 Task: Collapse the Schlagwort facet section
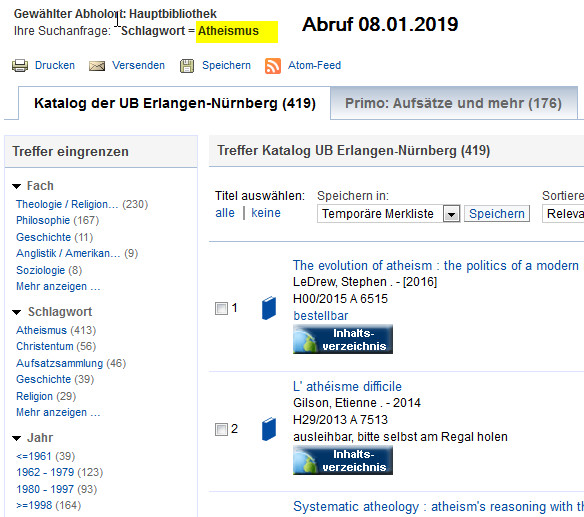[x=17, y=312]
